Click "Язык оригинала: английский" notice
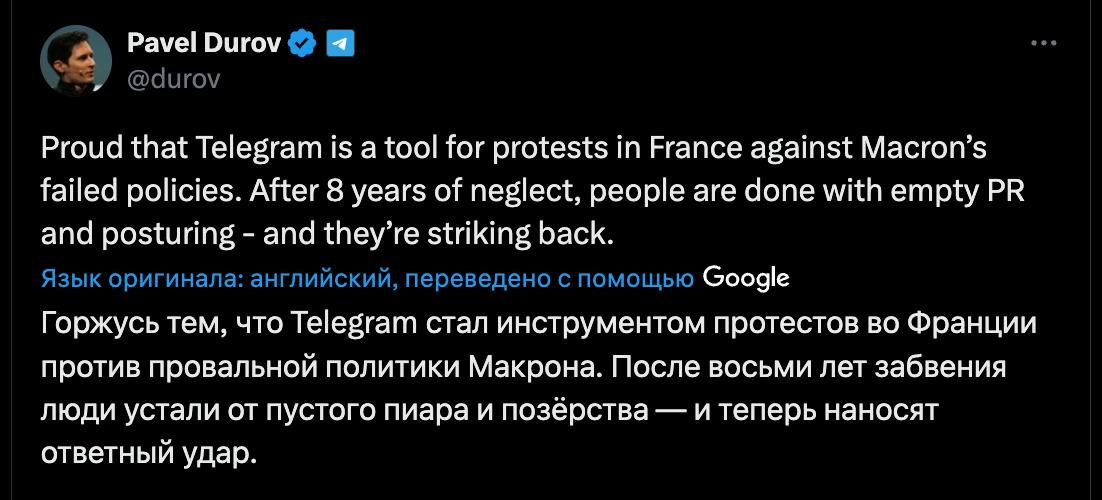The height and width of the screenshot is (500, 1102). click(217, 278)
